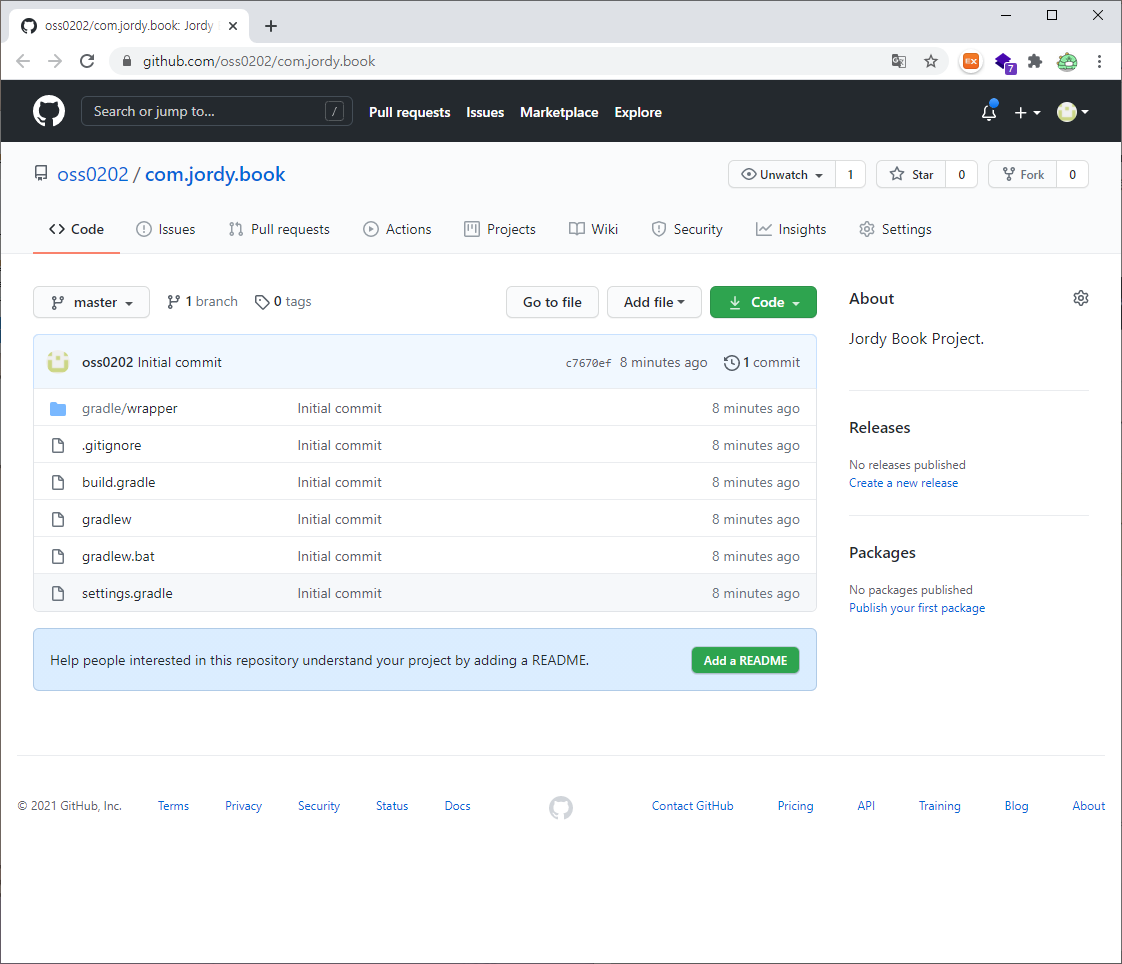Click the site lock icon in address bar

pyautogui.click(x=127, y=62)
